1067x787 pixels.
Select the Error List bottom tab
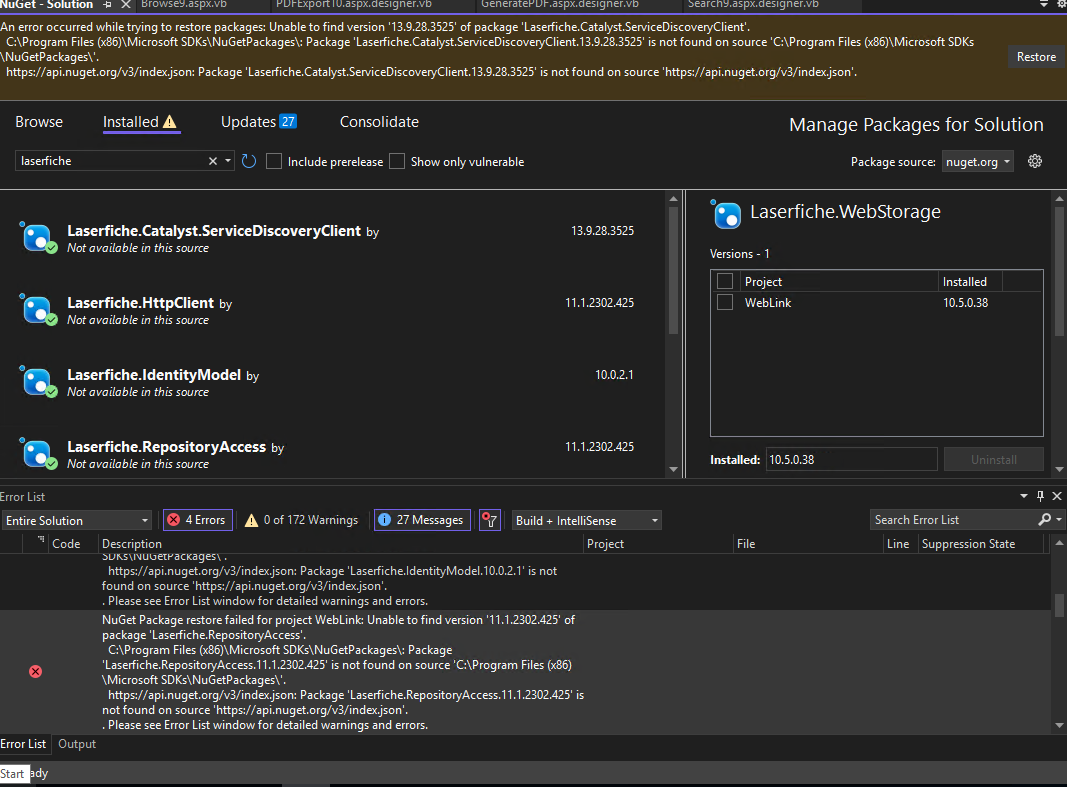23,744
